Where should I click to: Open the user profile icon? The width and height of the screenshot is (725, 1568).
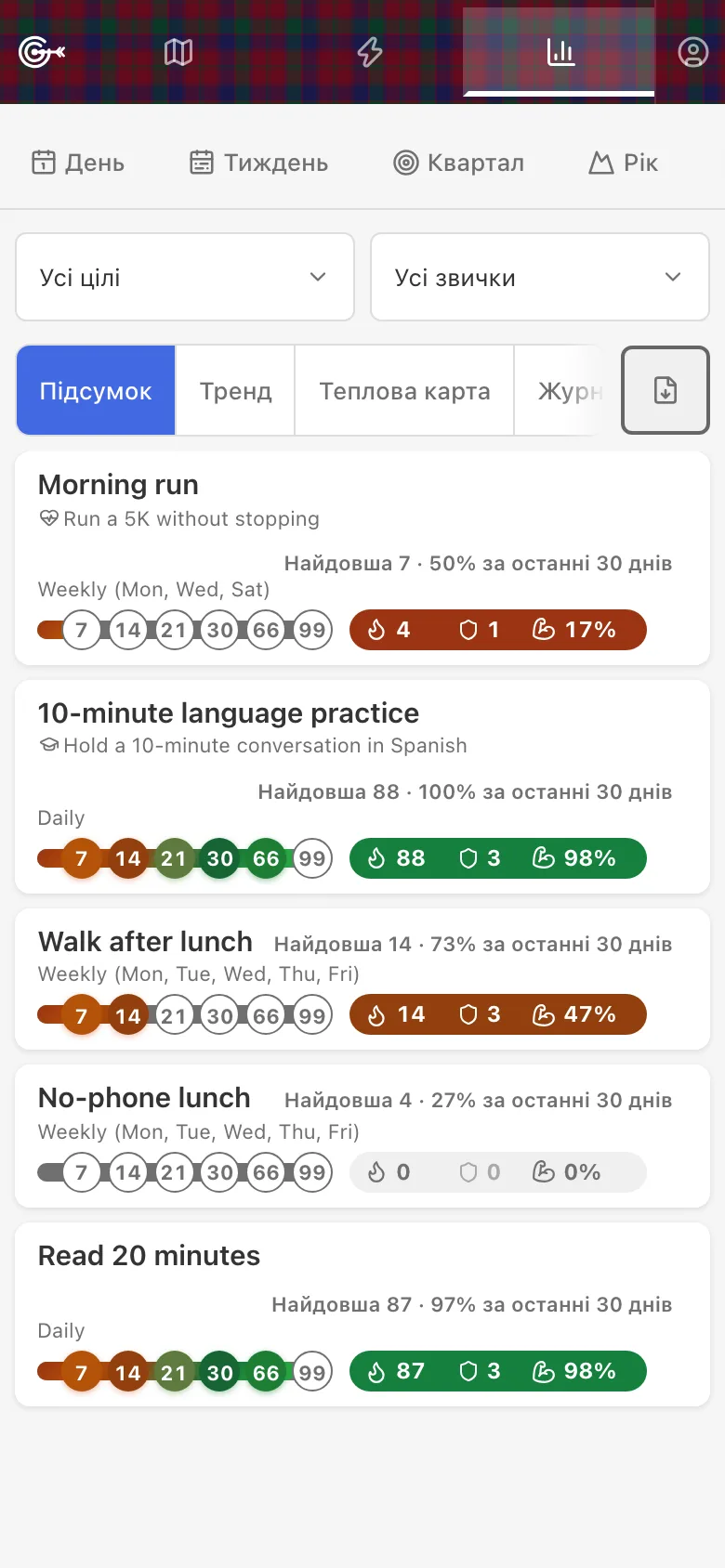(692, 52)
